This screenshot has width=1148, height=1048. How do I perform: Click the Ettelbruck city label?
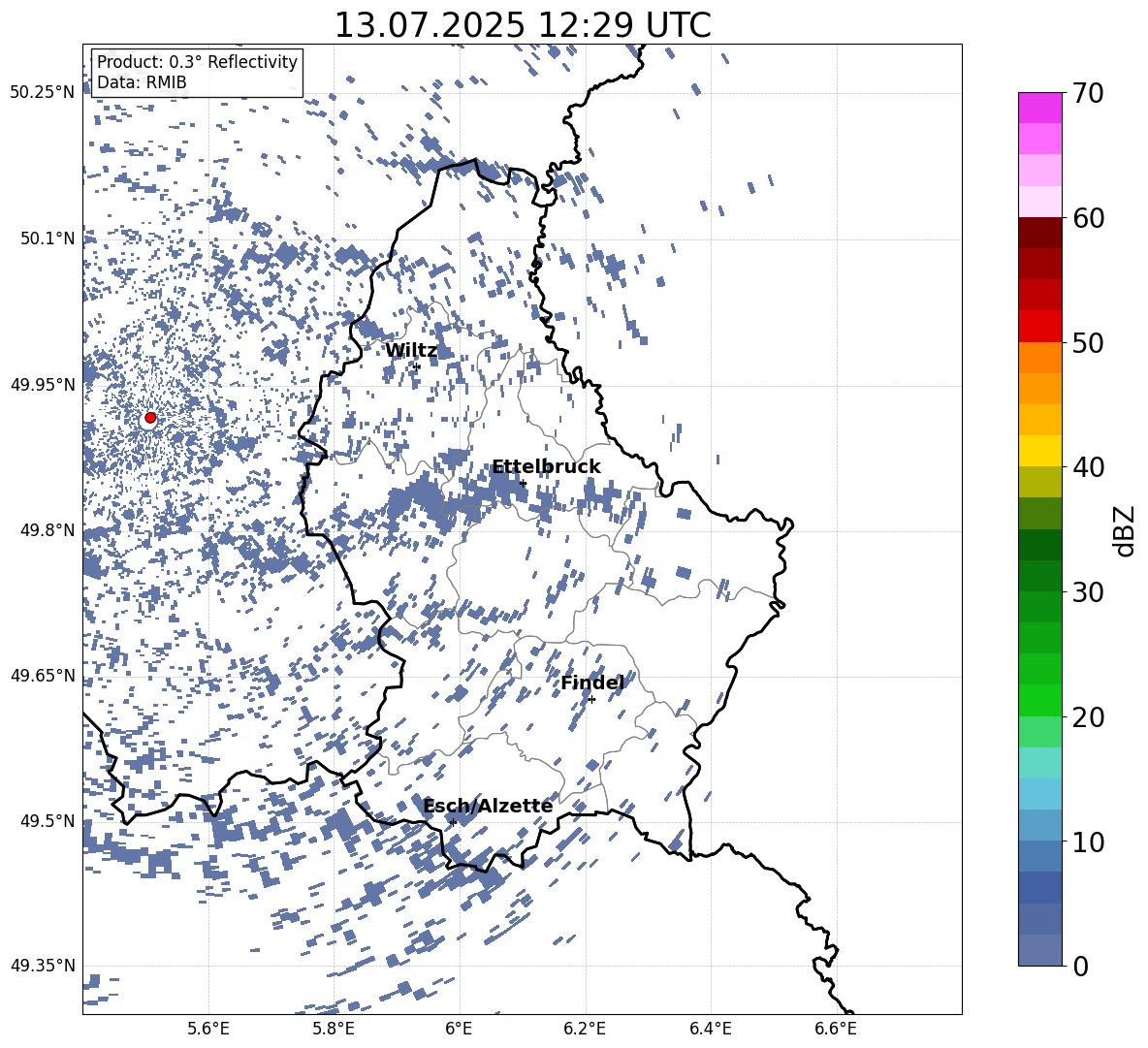pos(546,467)
